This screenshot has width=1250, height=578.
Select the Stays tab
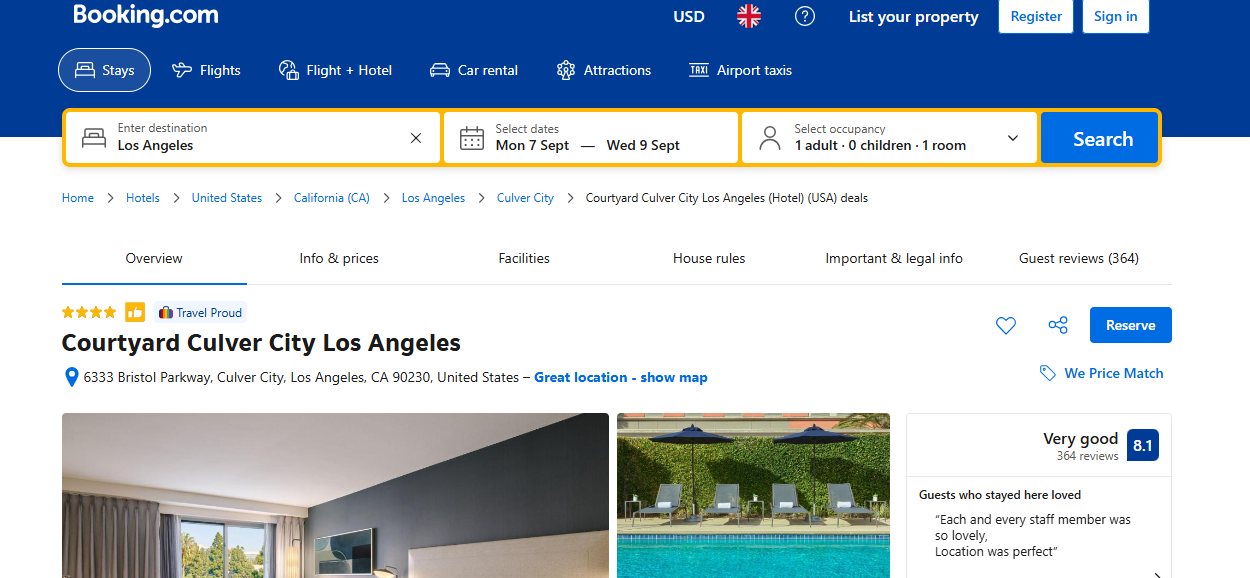pos(104,70)
